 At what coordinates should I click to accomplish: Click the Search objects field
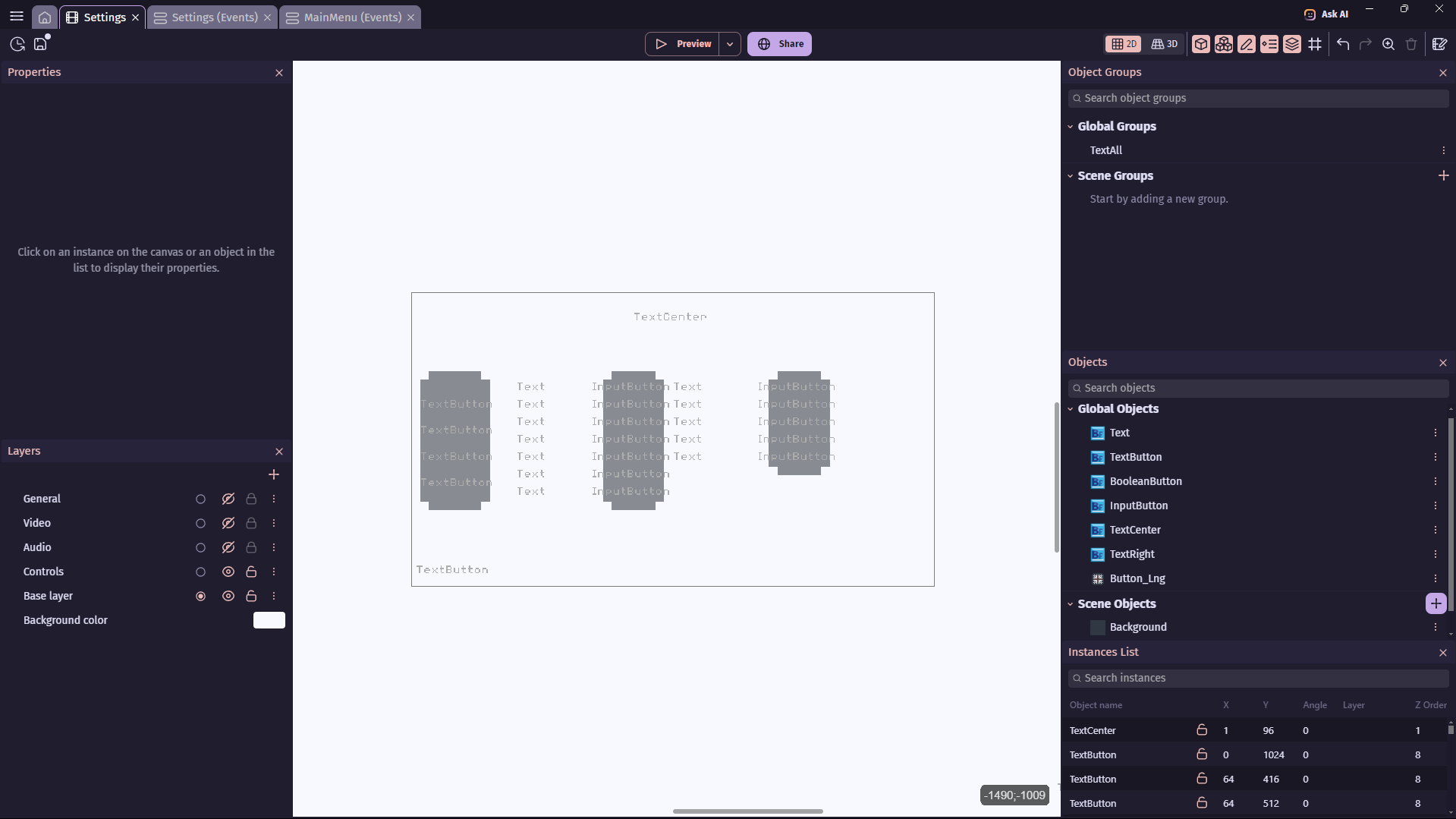(1258, 388)
